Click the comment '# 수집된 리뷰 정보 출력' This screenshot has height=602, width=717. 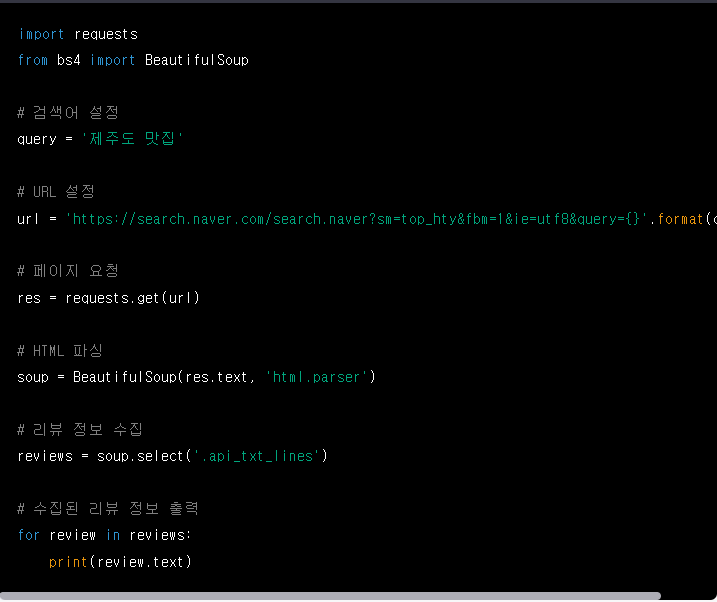[x=108, y=508]
